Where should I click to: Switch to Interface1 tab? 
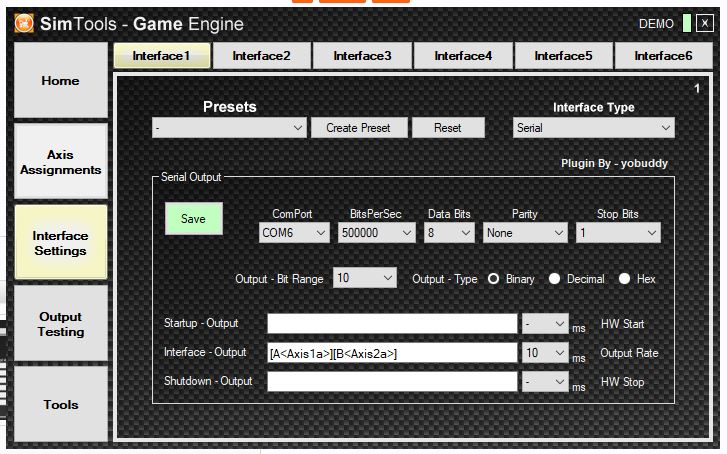(162, 56)
